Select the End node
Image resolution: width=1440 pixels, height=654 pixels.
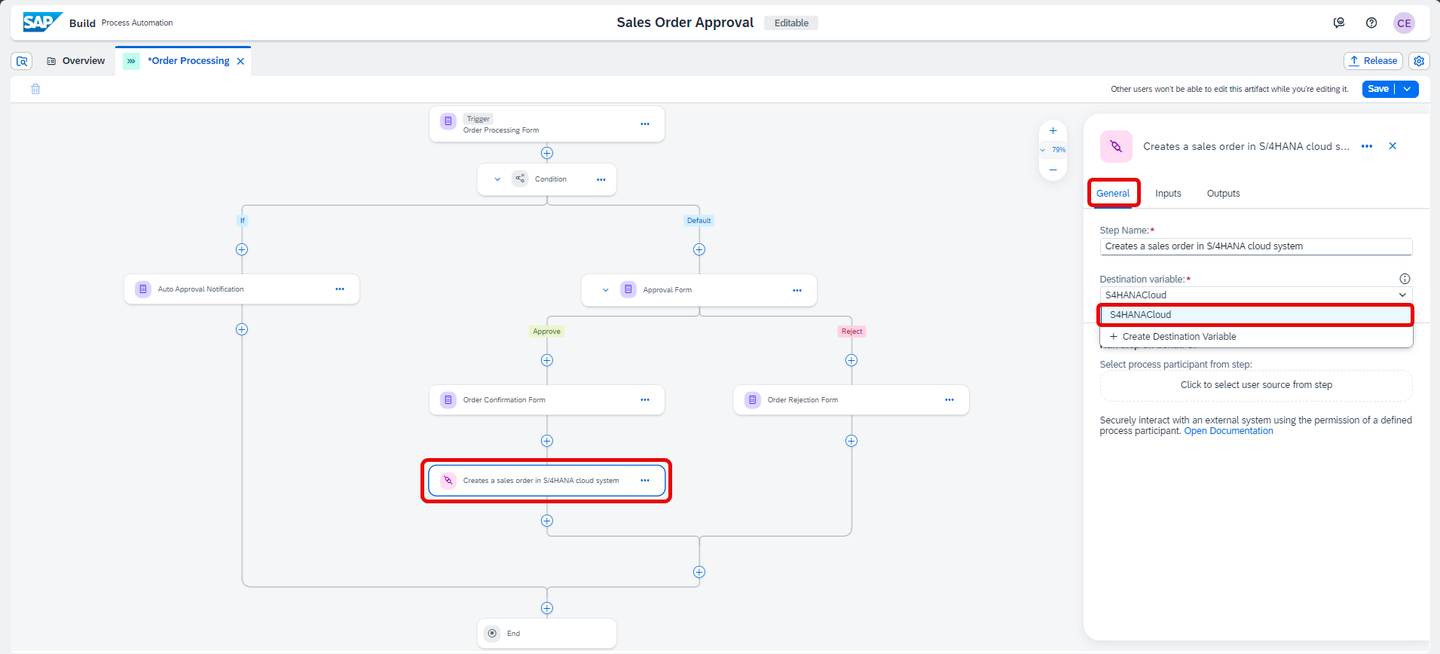tap(547, 633)
